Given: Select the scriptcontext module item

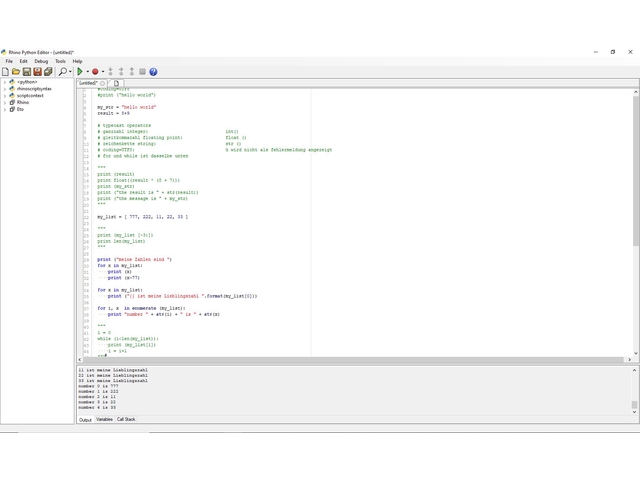Looking at the screenshot, I should [x=30, y=96].
